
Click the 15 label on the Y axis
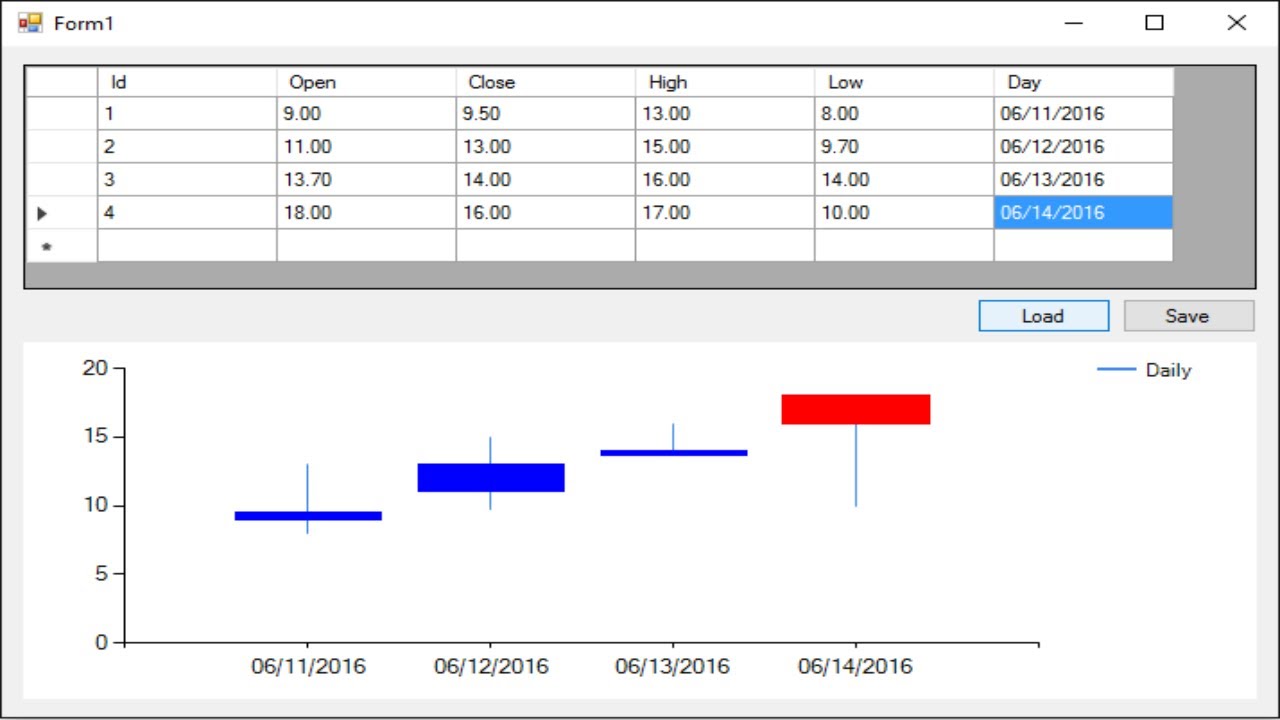(95, 437)
